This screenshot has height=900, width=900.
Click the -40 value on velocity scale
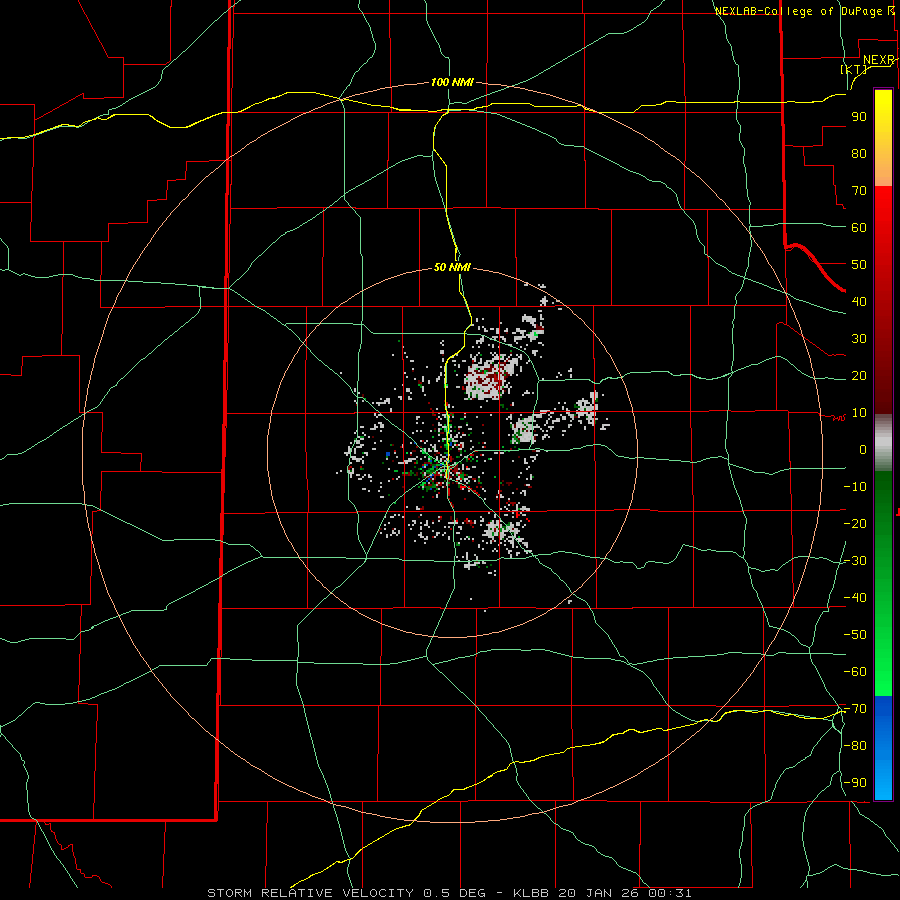point(855,598)
